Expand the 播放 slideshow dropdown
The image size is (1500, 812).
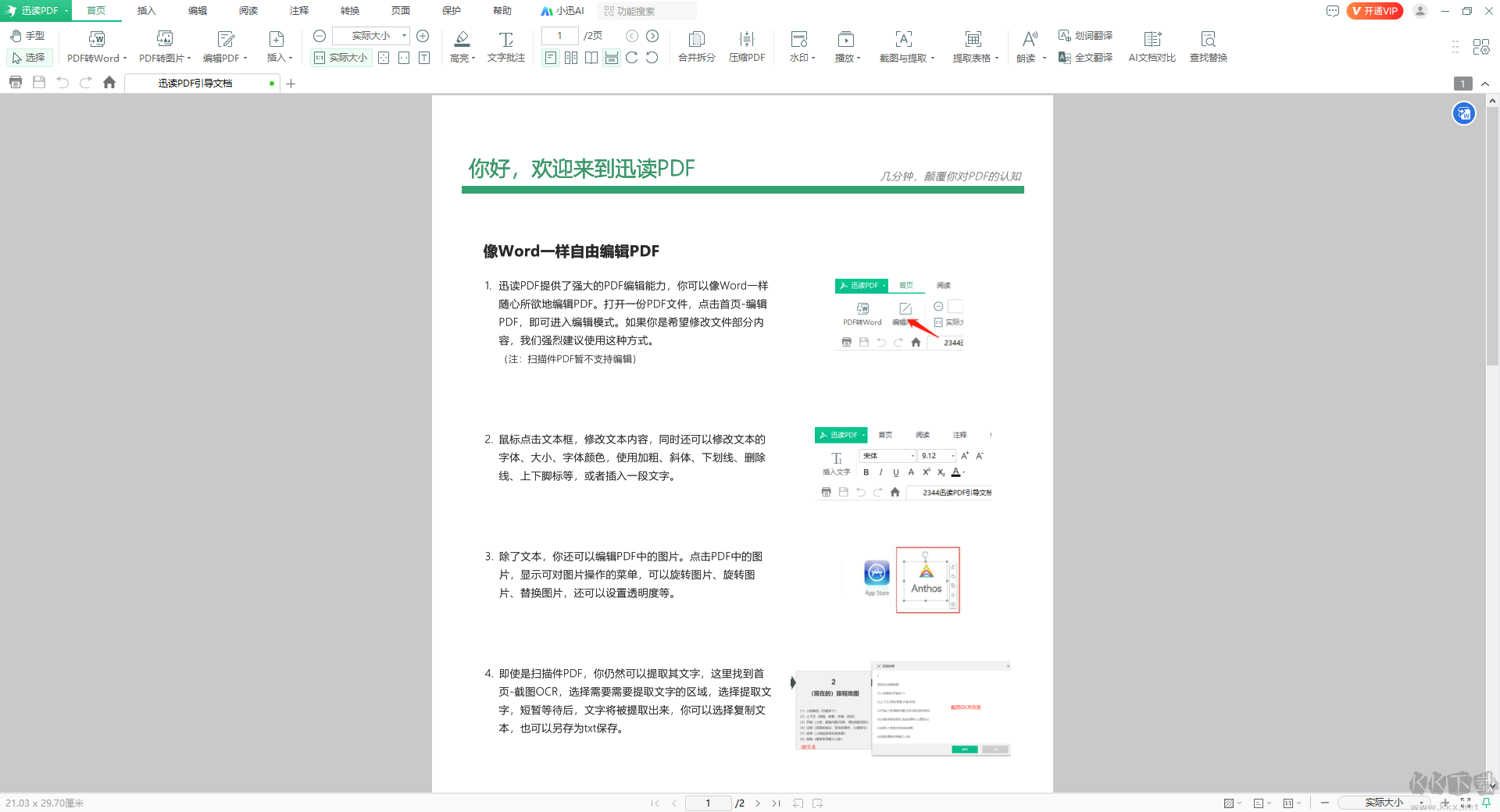pyautogui.click(x=859, y=58)
